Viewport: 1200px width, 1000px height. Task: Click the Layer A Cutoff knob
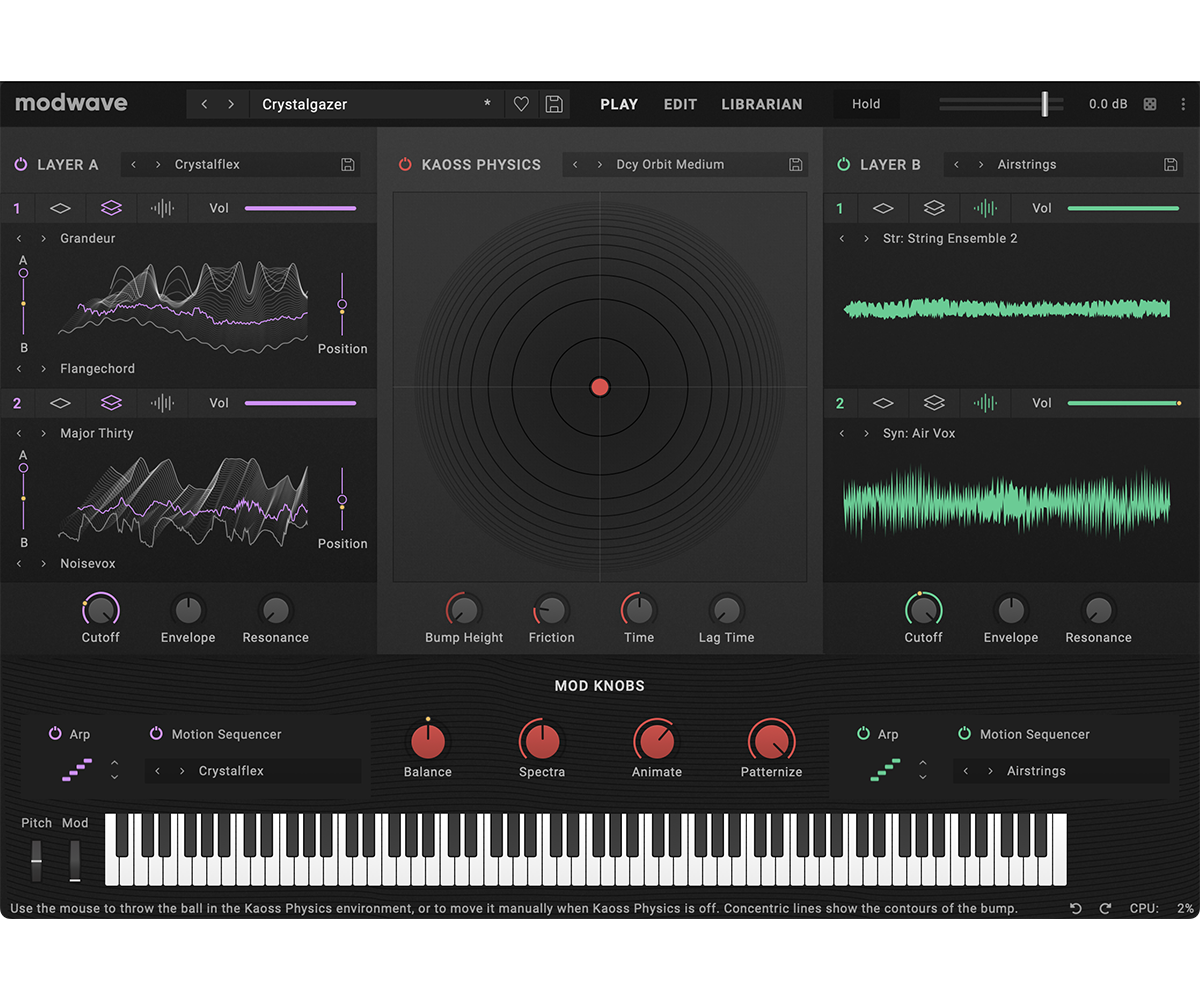(100, 610)
